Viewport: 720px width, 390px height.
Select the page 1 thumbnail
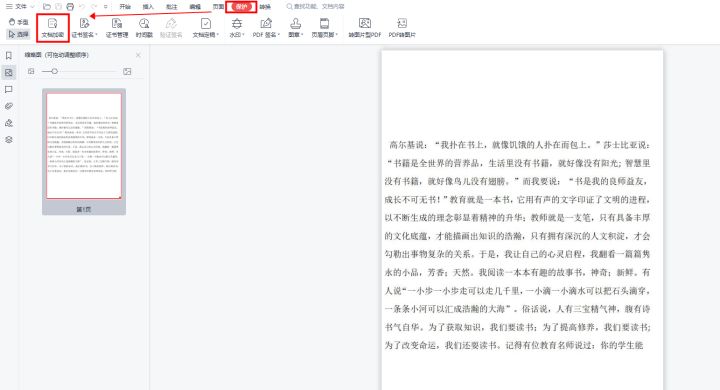[84, 146]
